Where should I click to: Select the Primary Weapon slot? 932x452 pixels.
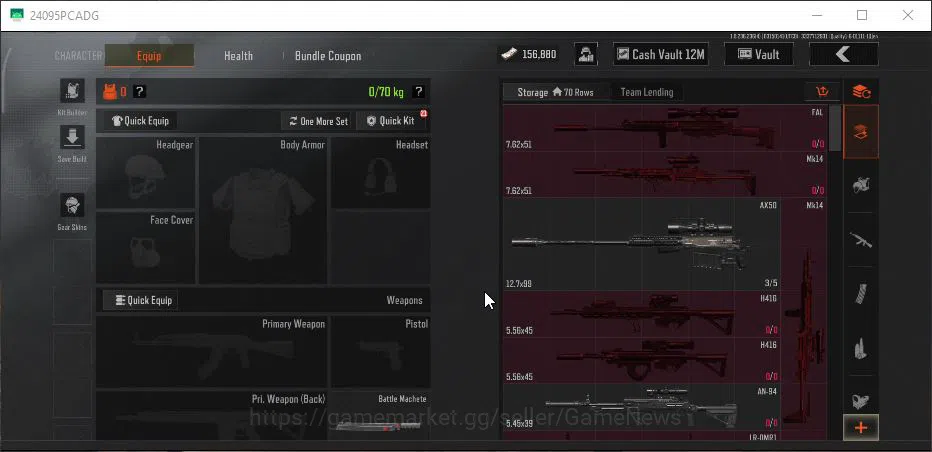[x=212, y=351]
